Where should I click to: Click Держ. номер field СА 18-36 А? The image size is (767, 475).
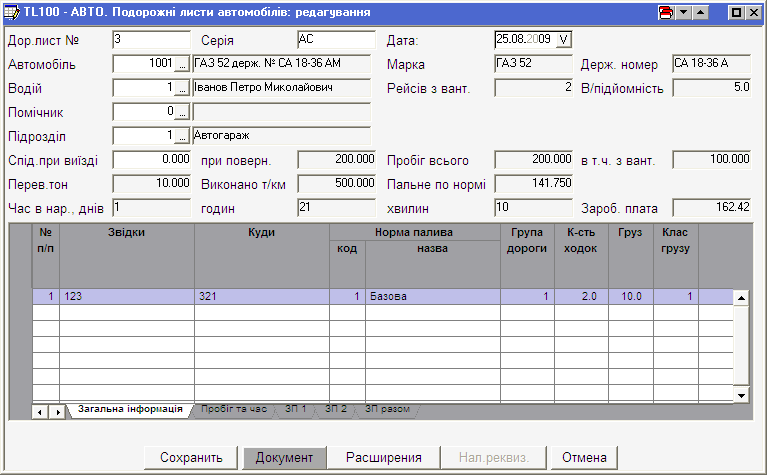(711, 64)
